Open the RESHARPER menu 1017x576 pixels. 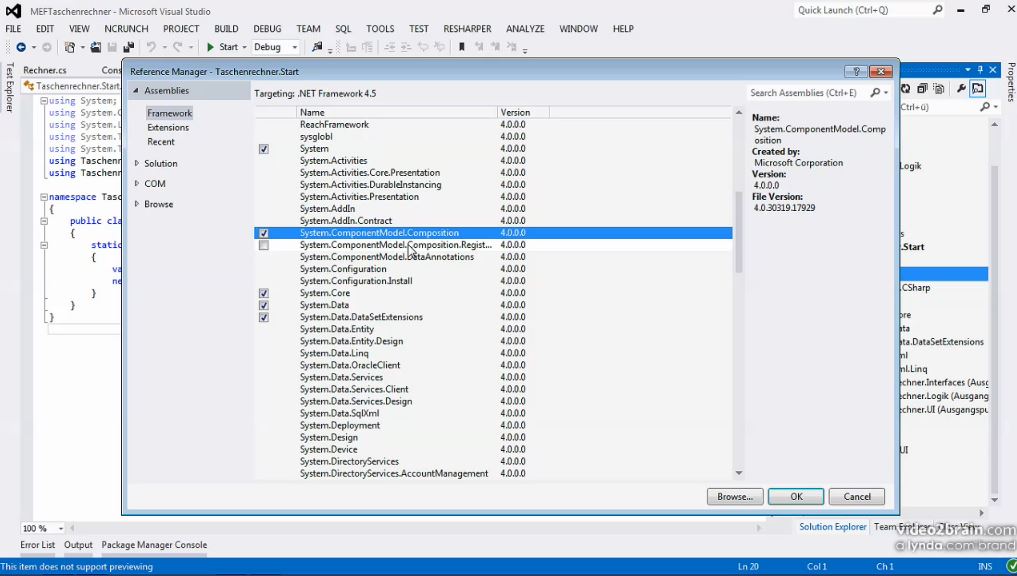click(x=468, y=29)
